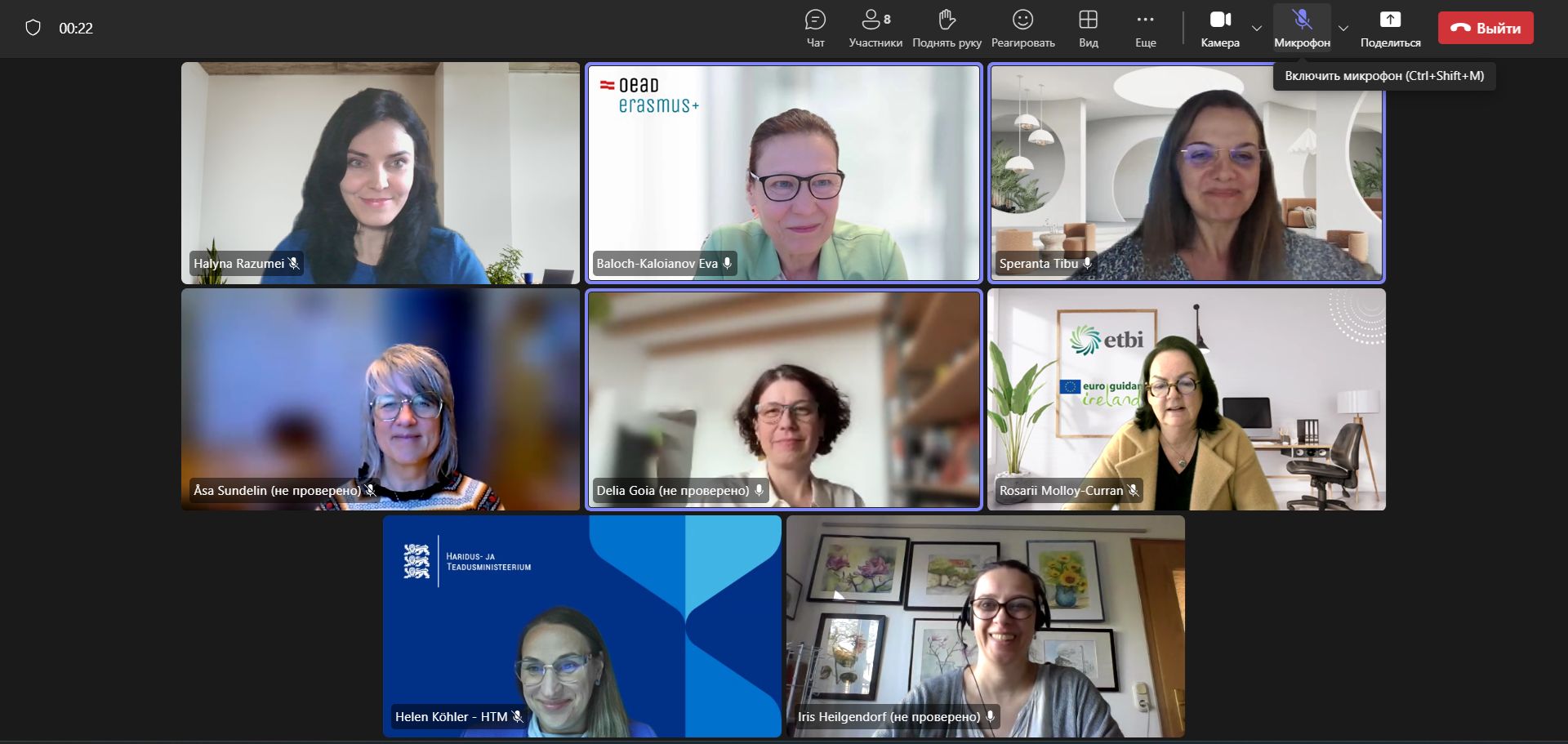Select Halyna Razumei's video tile
1568x744 pixels.
(381, 172)
